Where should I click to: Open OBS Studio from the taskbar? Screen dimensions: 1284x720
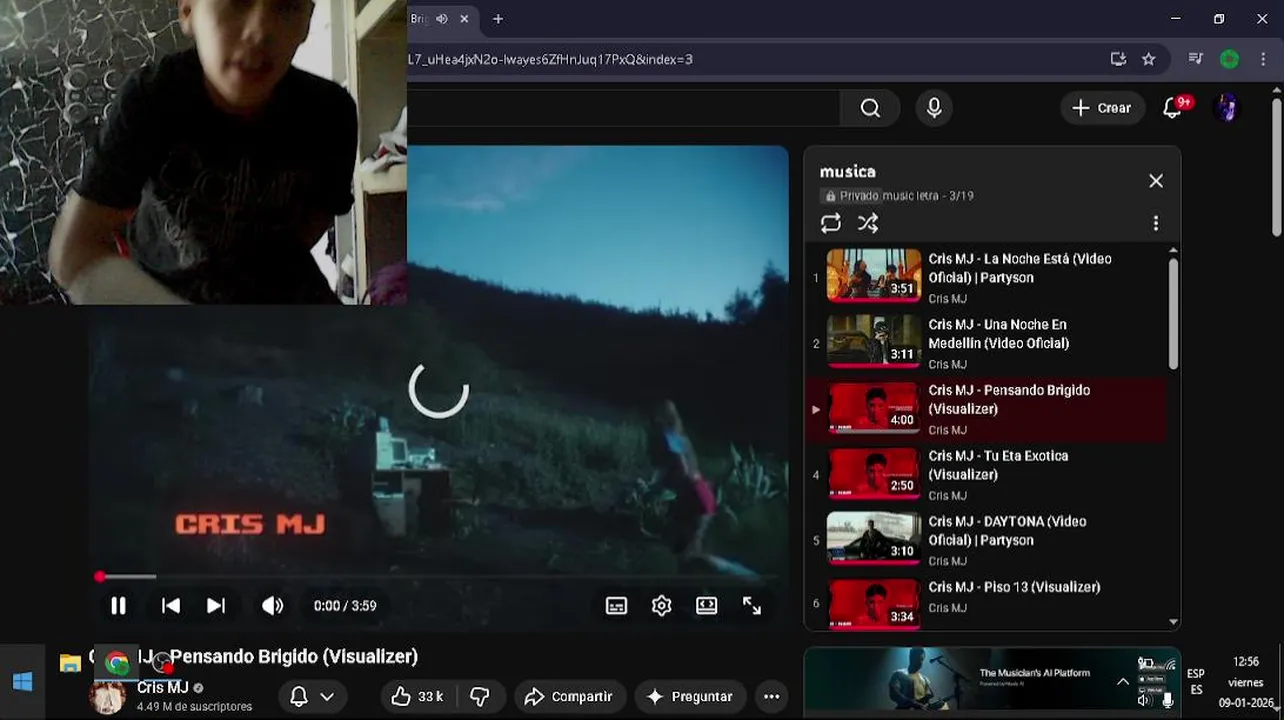164,663
